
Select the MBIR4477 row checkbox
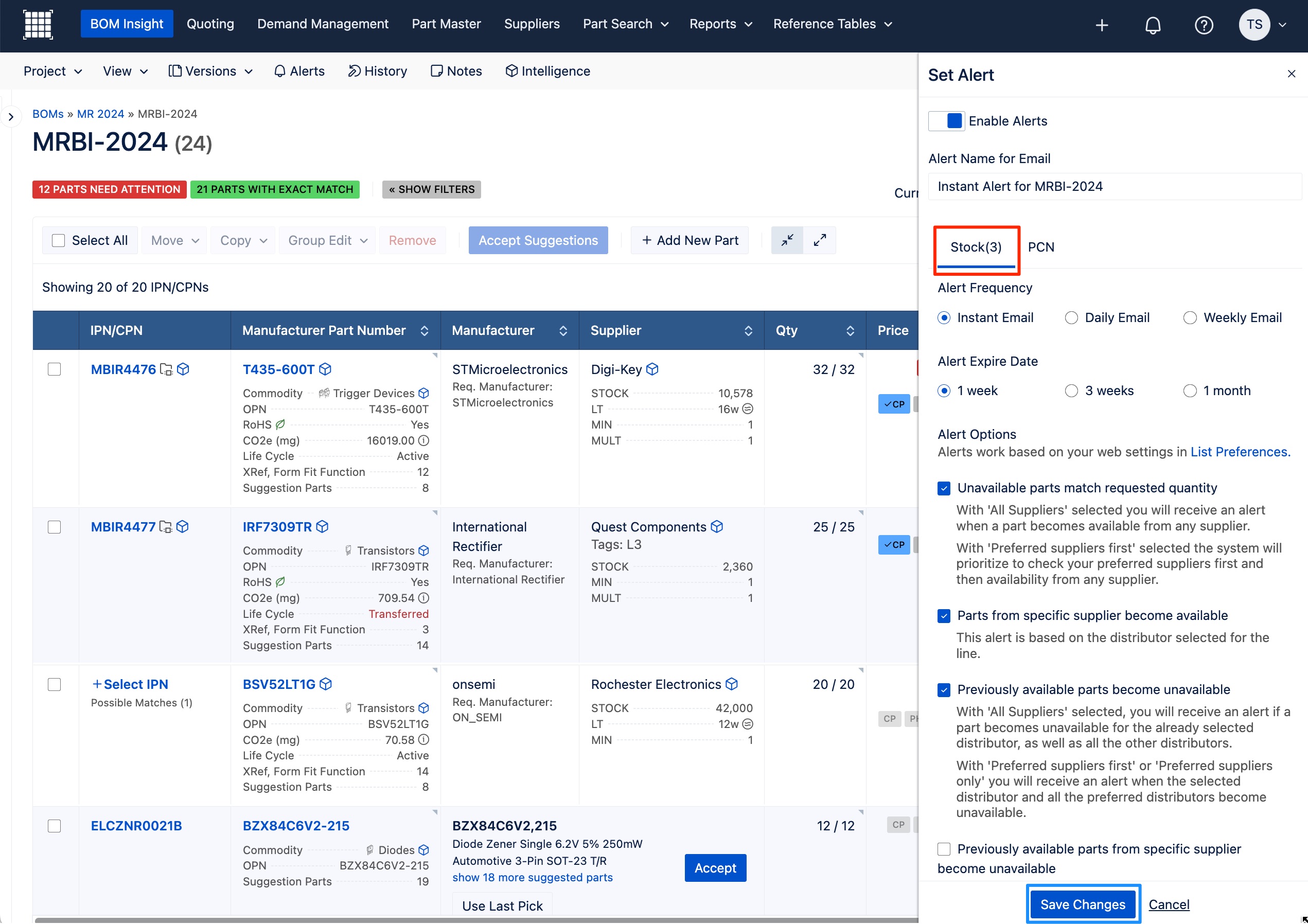54,527
